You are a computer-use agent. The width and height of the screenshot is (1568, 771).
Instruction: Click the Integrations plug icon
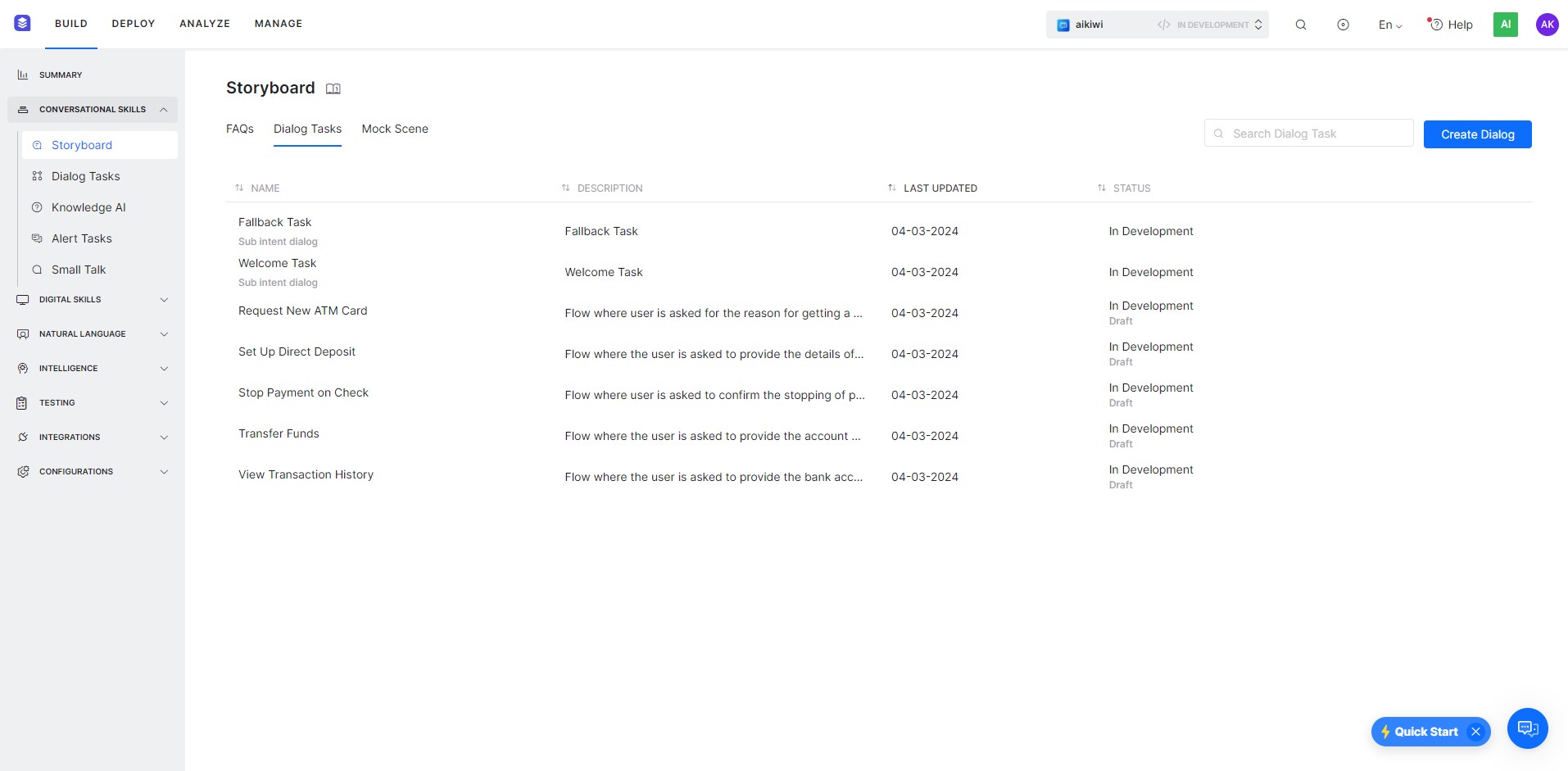23,438
